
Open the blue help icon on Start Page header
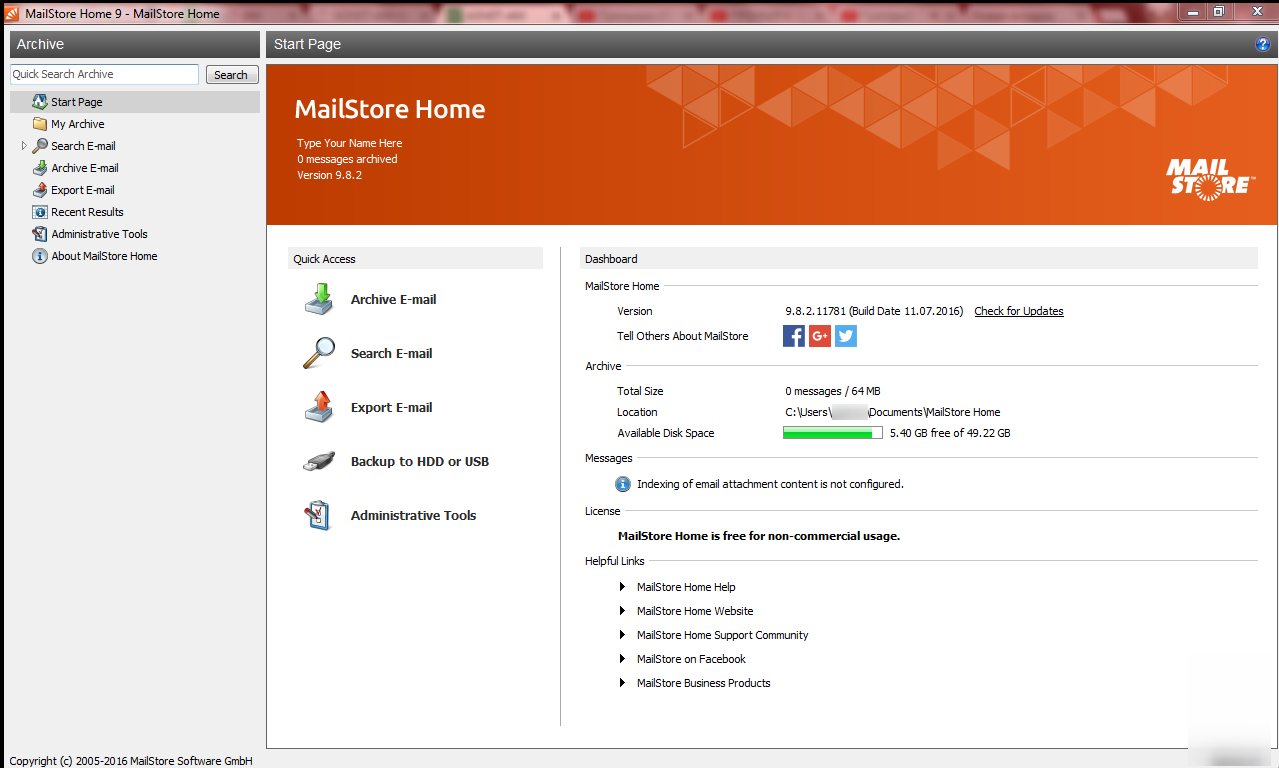click(1263, 45)
